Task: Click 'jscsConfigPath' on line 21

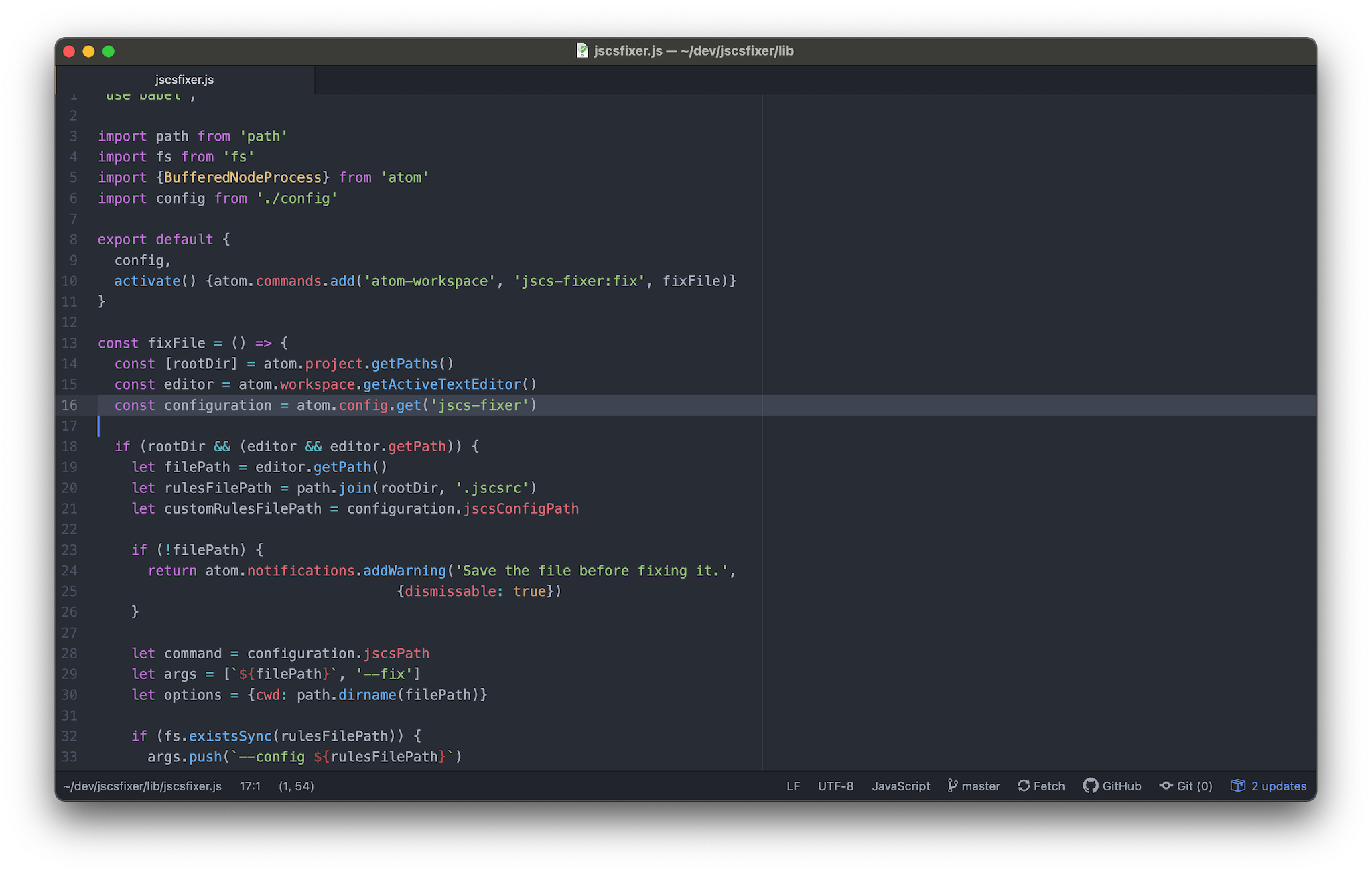Action: pos(521,508)
